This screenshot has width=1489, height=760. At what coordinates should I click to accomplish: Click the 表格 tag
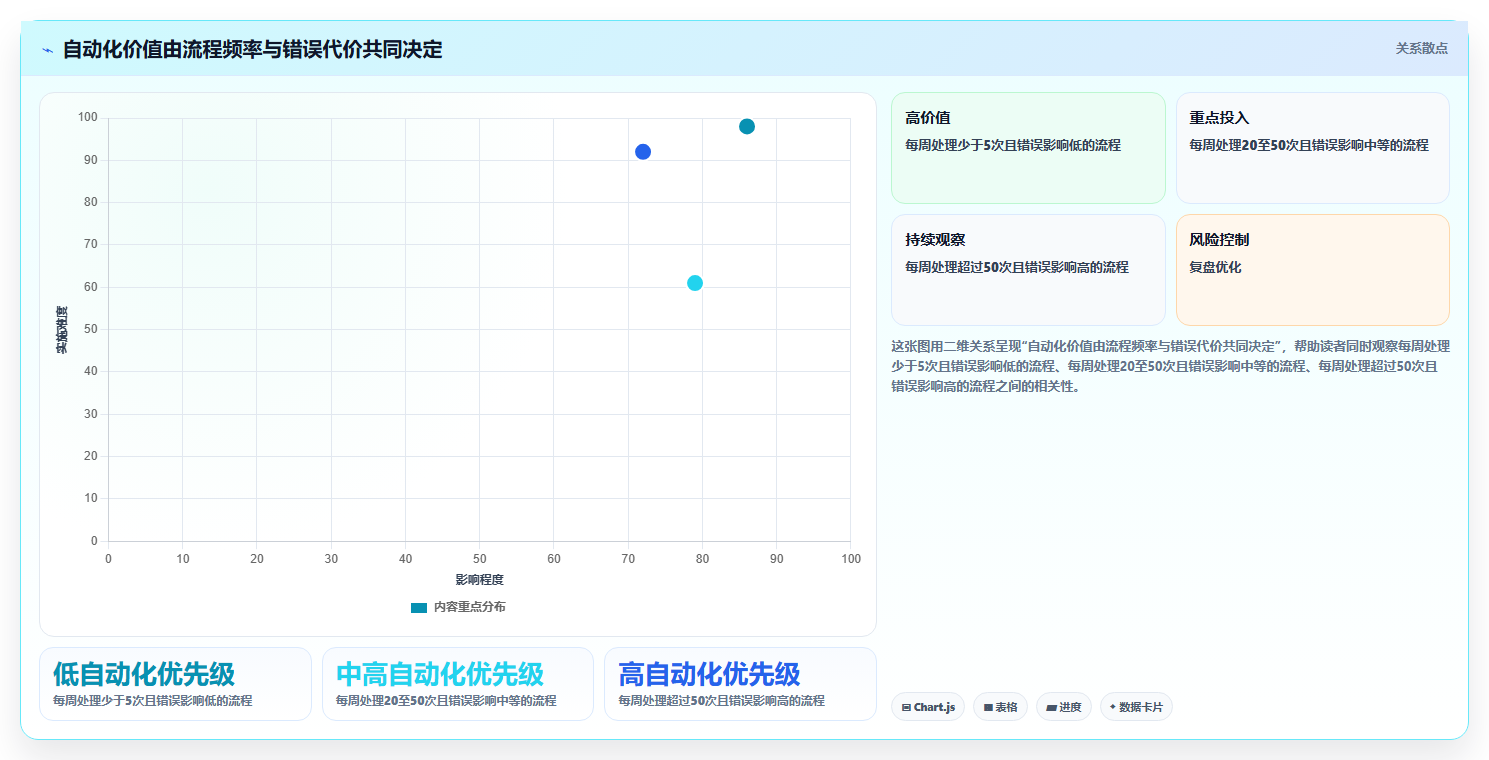(1000, 707)
